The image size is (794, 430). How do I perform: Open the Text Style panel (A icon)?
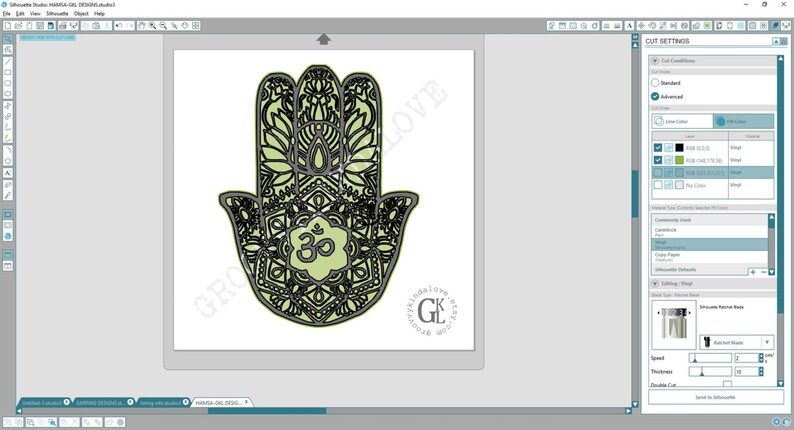629,25
